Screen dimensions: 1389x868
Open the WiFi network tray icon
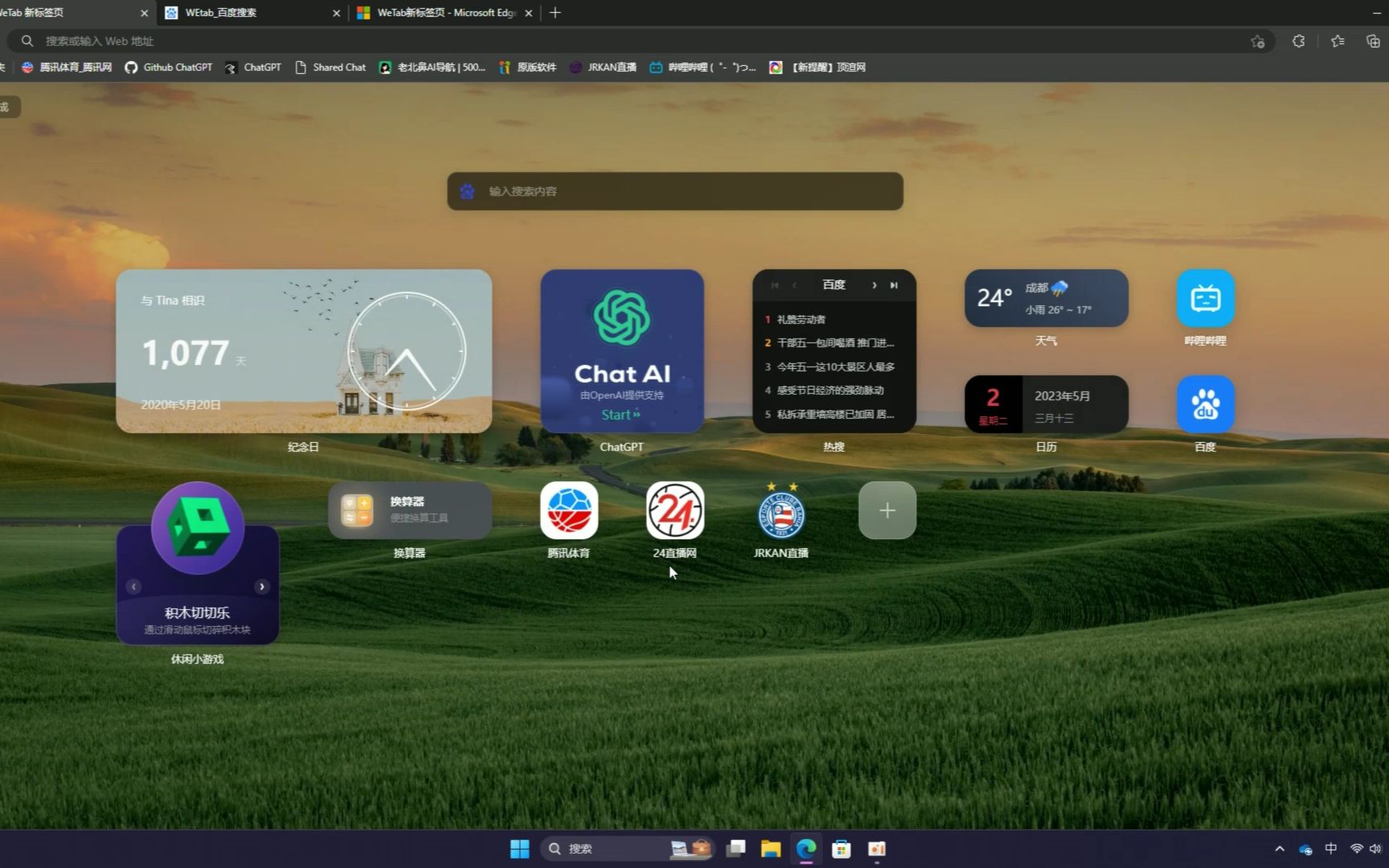[1356, 849]
